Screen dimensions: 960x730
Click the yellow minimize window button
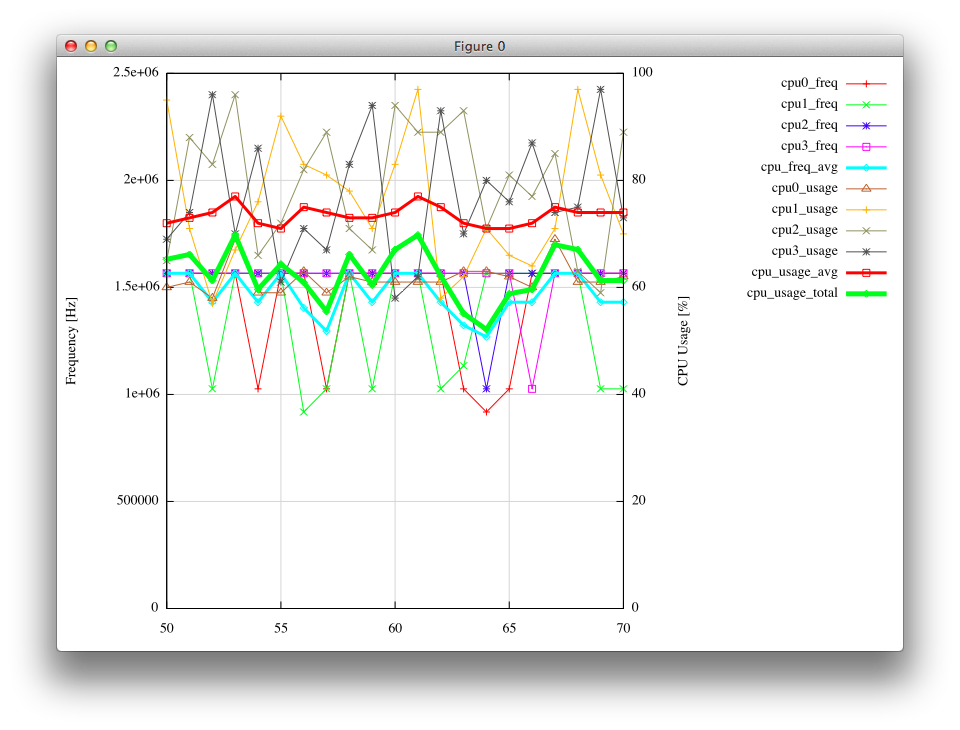coord(91,46)
